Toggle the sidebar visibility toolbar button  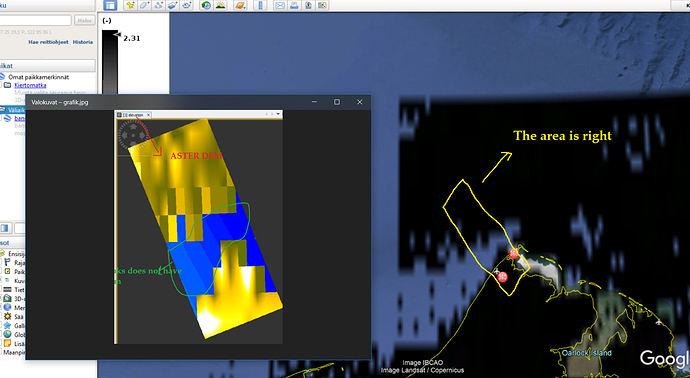click(110, 5)
